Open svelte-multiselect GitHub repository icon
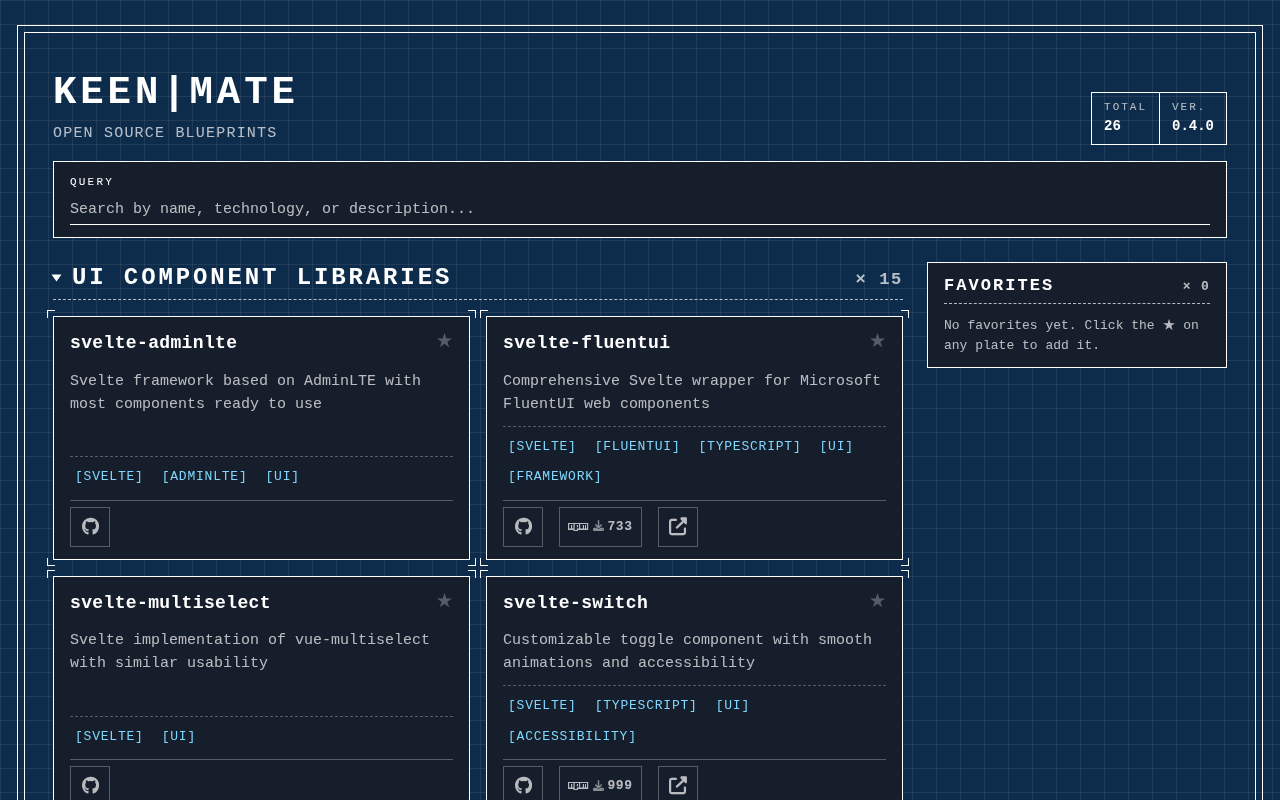 click(x=90, y=785)
